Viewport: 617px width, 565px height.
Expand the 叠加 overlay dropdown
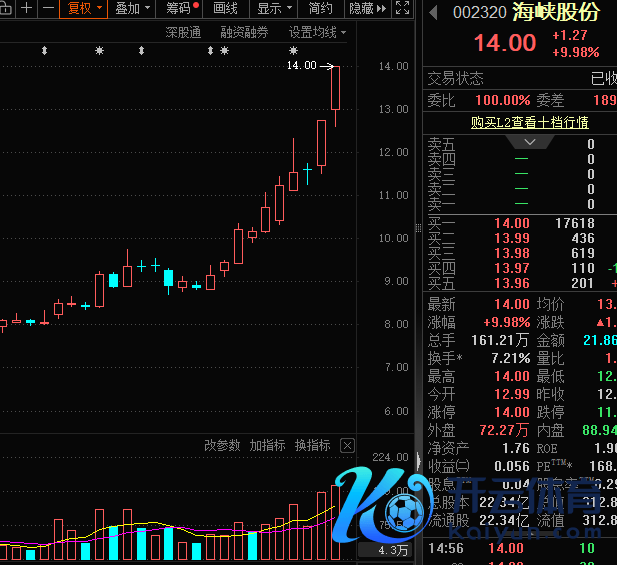click(x=132, y=8)
